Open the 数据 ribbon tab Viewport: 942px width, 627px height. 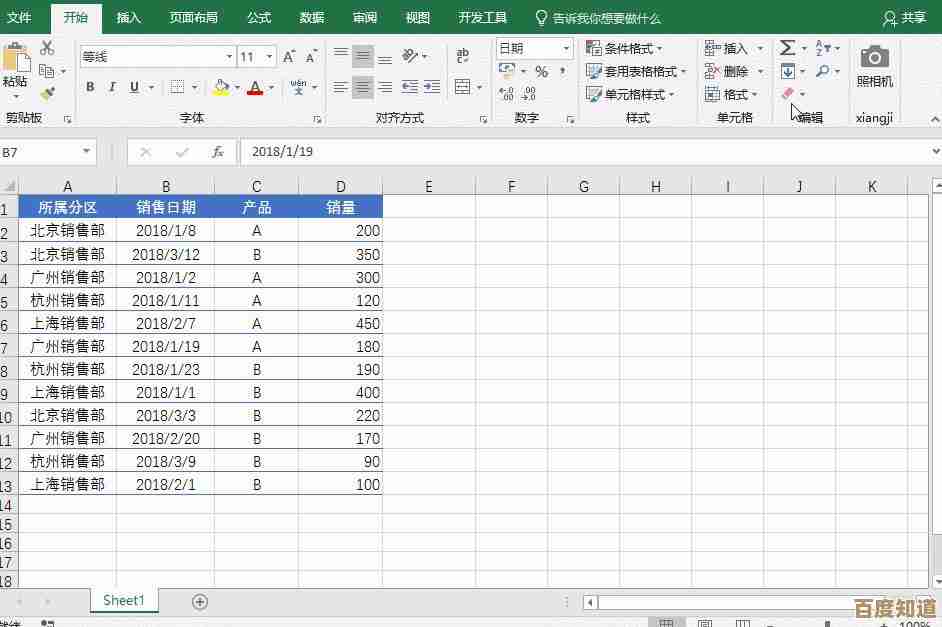pyautogui.click(x=312, y=18)
